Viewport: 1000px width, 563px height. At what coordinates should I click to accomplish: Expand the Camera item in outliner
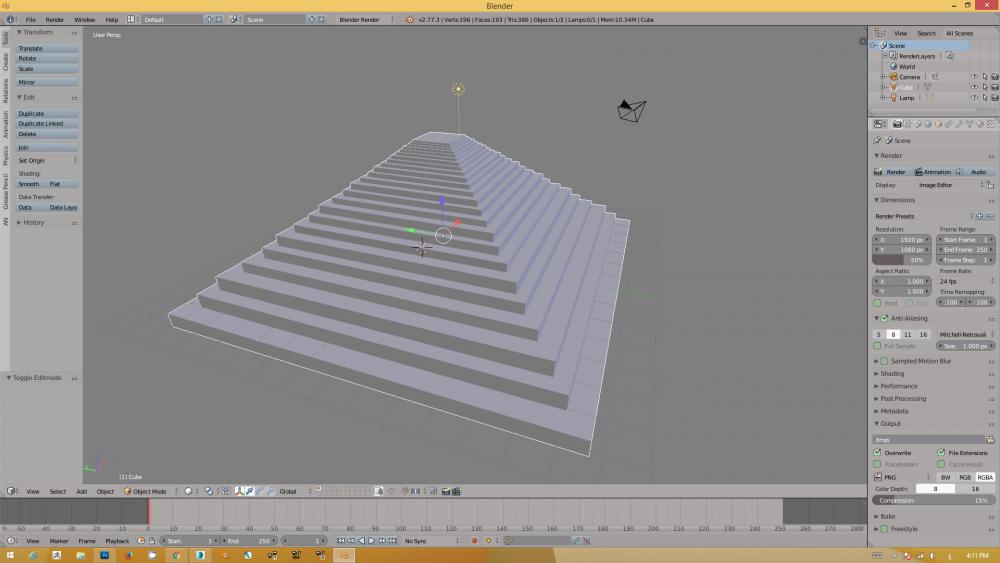tap(883, 77)
